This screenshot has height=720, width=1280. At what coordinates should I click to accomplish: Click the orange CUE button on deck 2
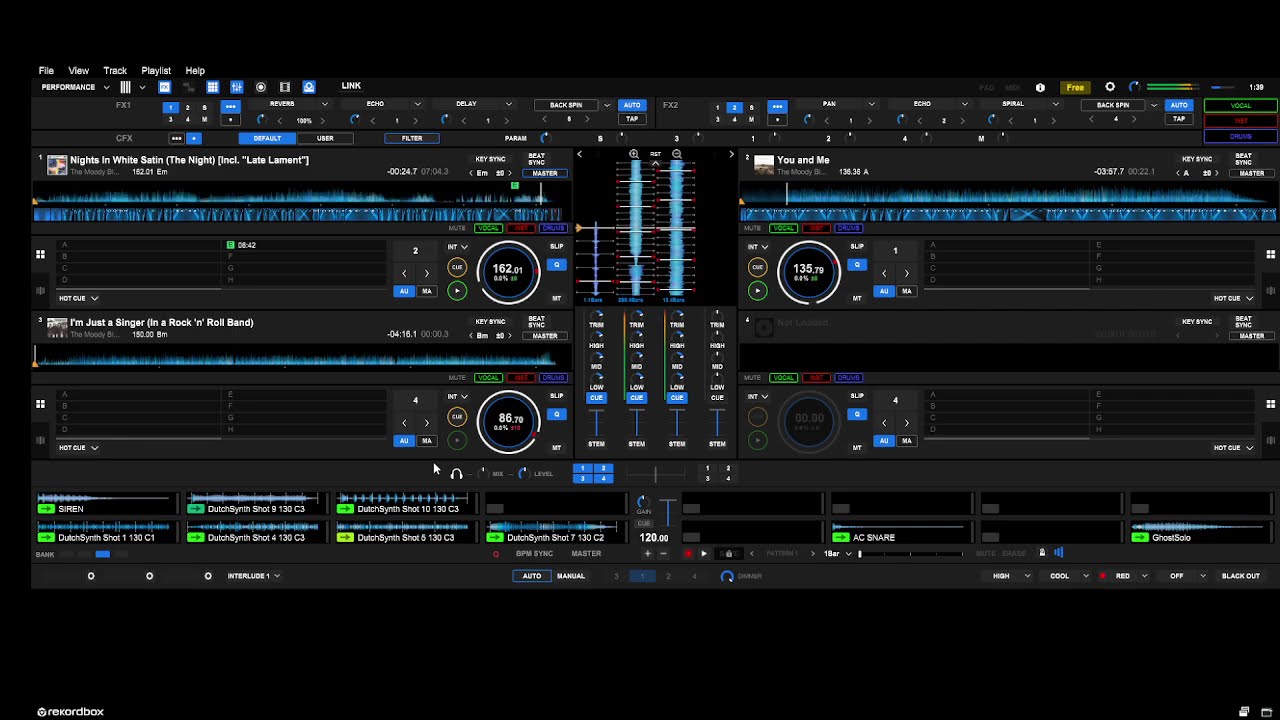pos(757,267)
